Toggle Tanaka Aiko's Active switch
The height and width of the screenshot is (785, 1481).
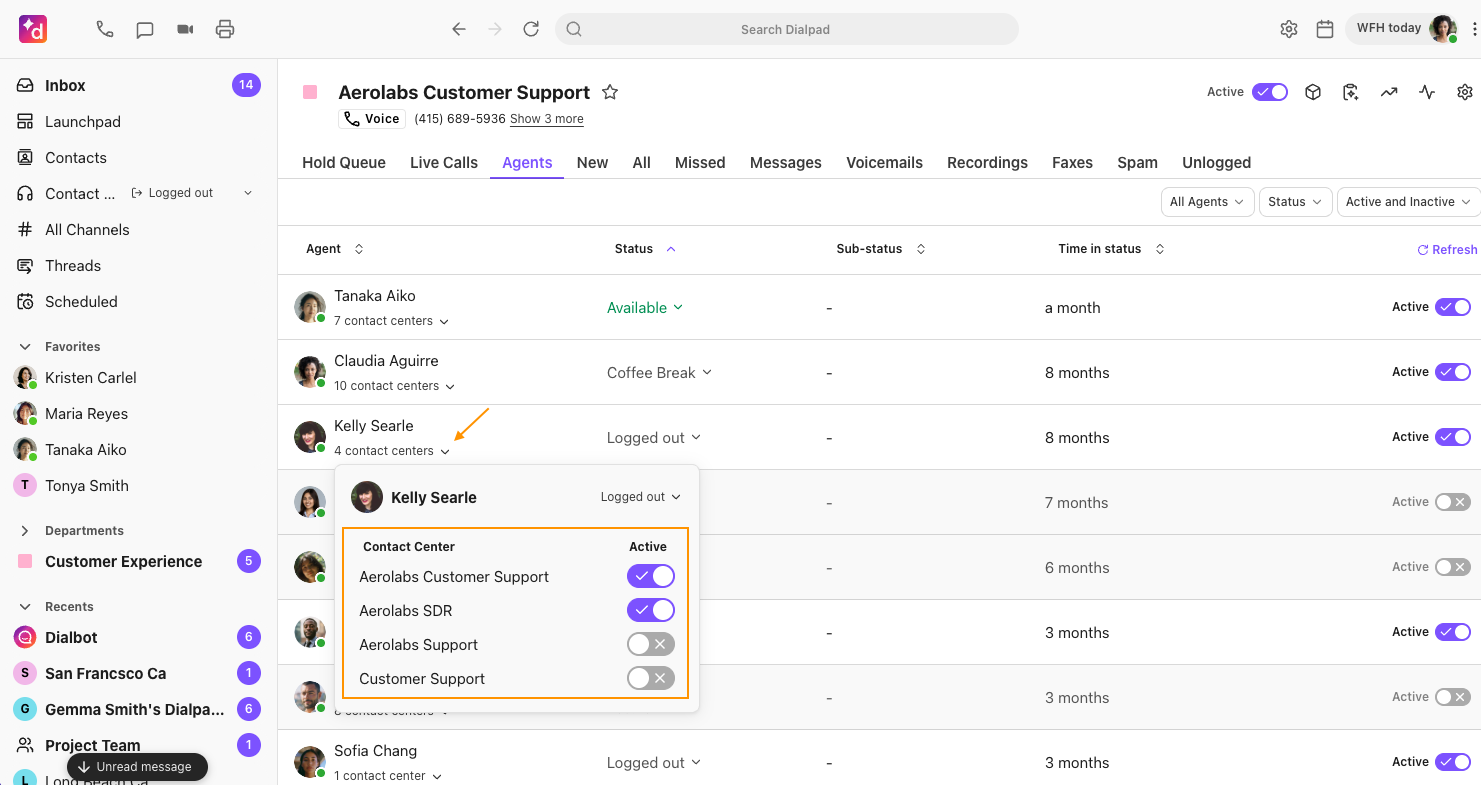click(x=1453, y=307)
